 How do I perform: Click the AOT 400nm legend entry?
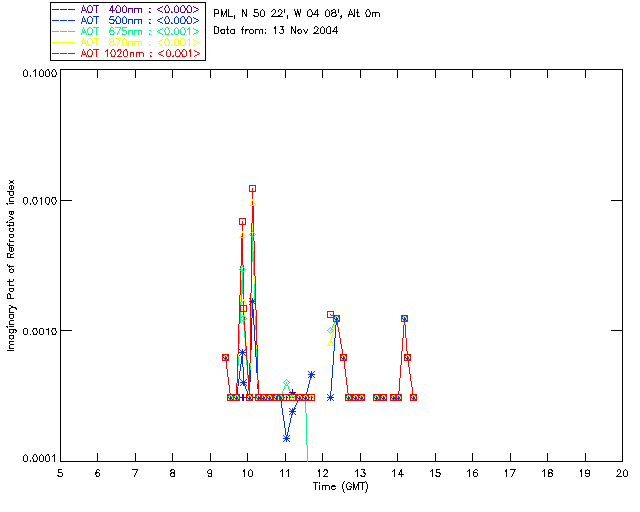click(127, 9)
